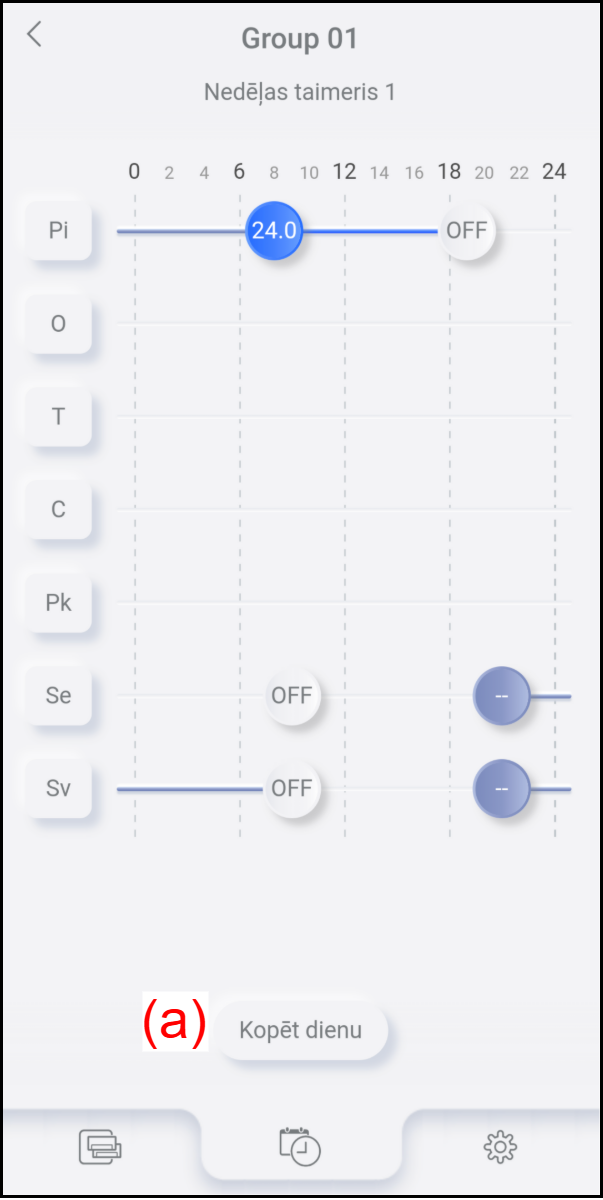Tap the Kopēt dienu button
The height and width of the screenshot is (1200, 603).
pyautogui.click(x=301, y=1030)
